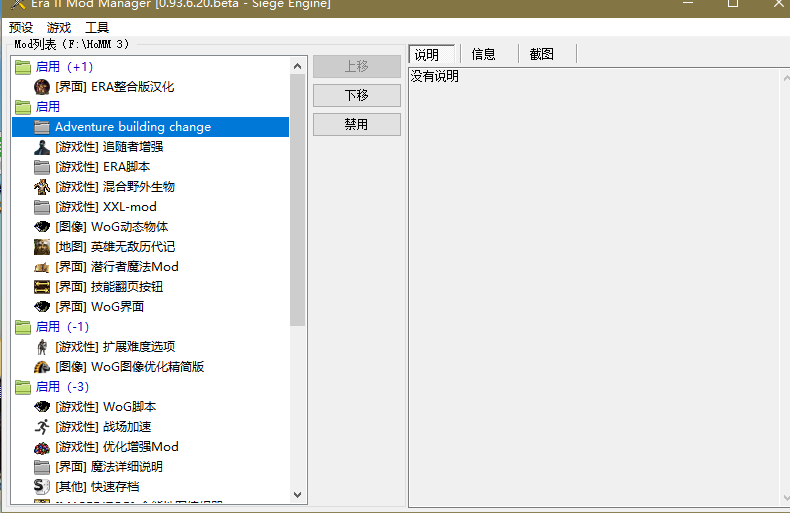790x513 pixels.
Task: Click the WoG界面 mod icon
Action: pyautogui.click(x=42, y=306)
